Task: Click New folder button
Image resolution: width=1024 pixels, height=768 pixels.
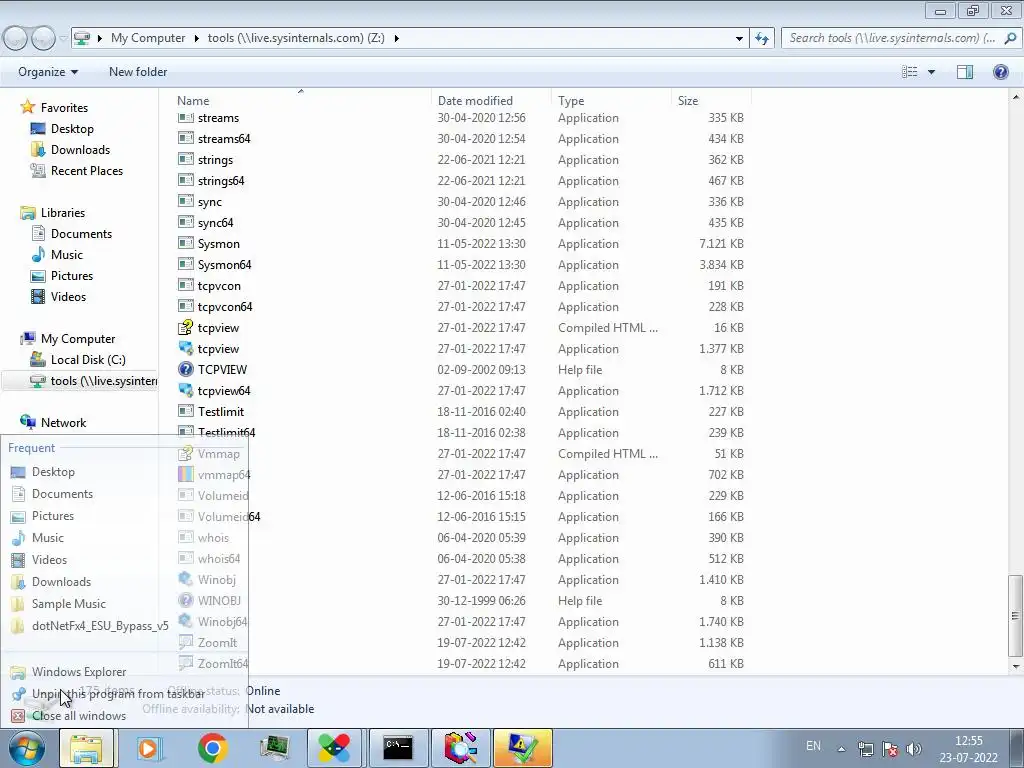Action: tap(138, 72)
